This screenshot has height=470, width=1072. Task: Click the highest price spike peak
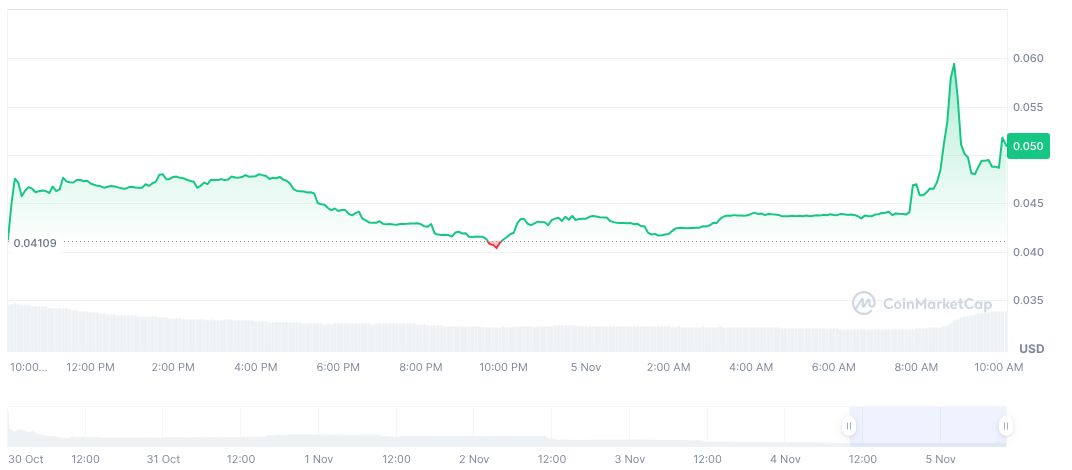tap(954, 64)
